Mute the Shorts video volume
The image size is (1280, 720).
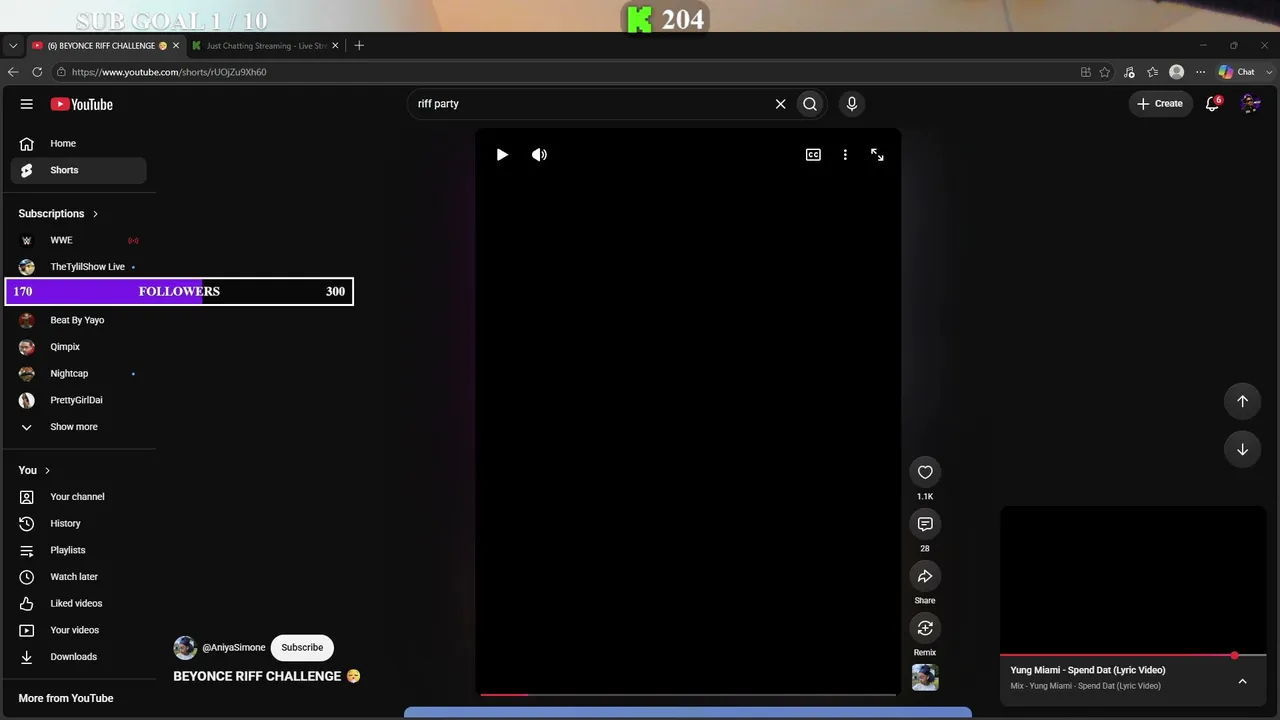(539, 155)
